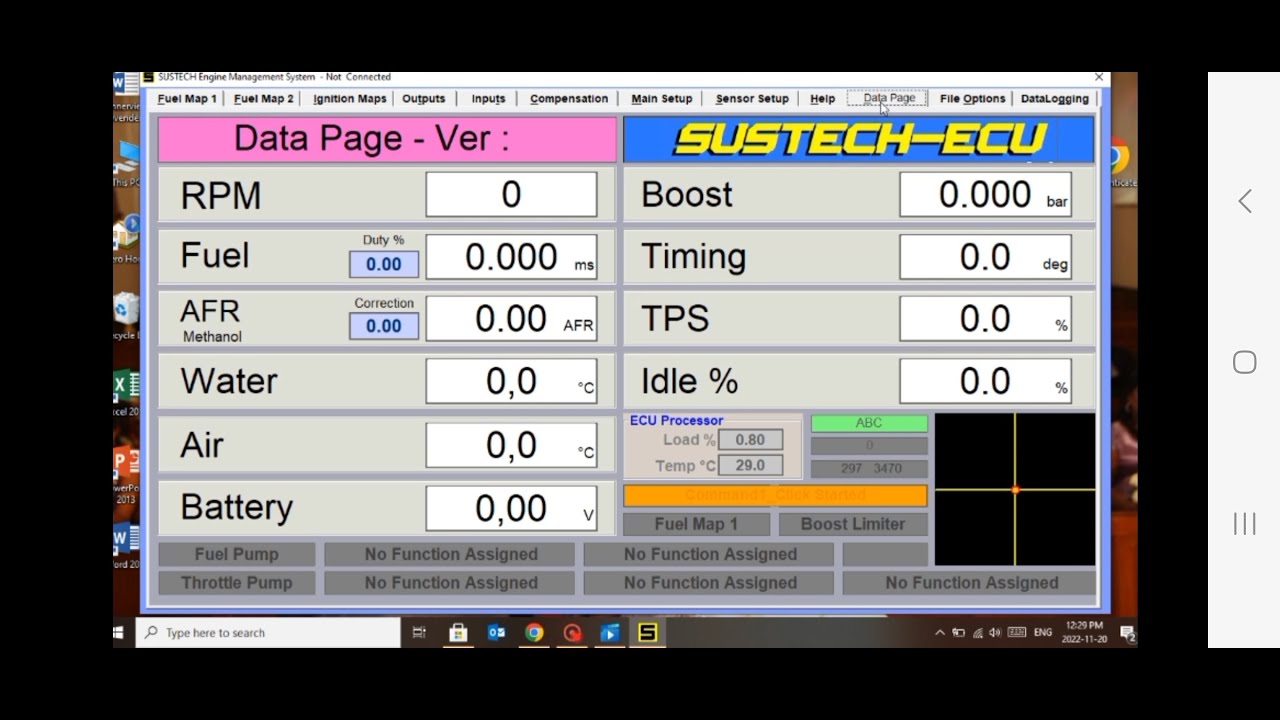Click the 297 3470 readout box
This screenshot has height=720, width=1280.
click(x=869, y=468)
